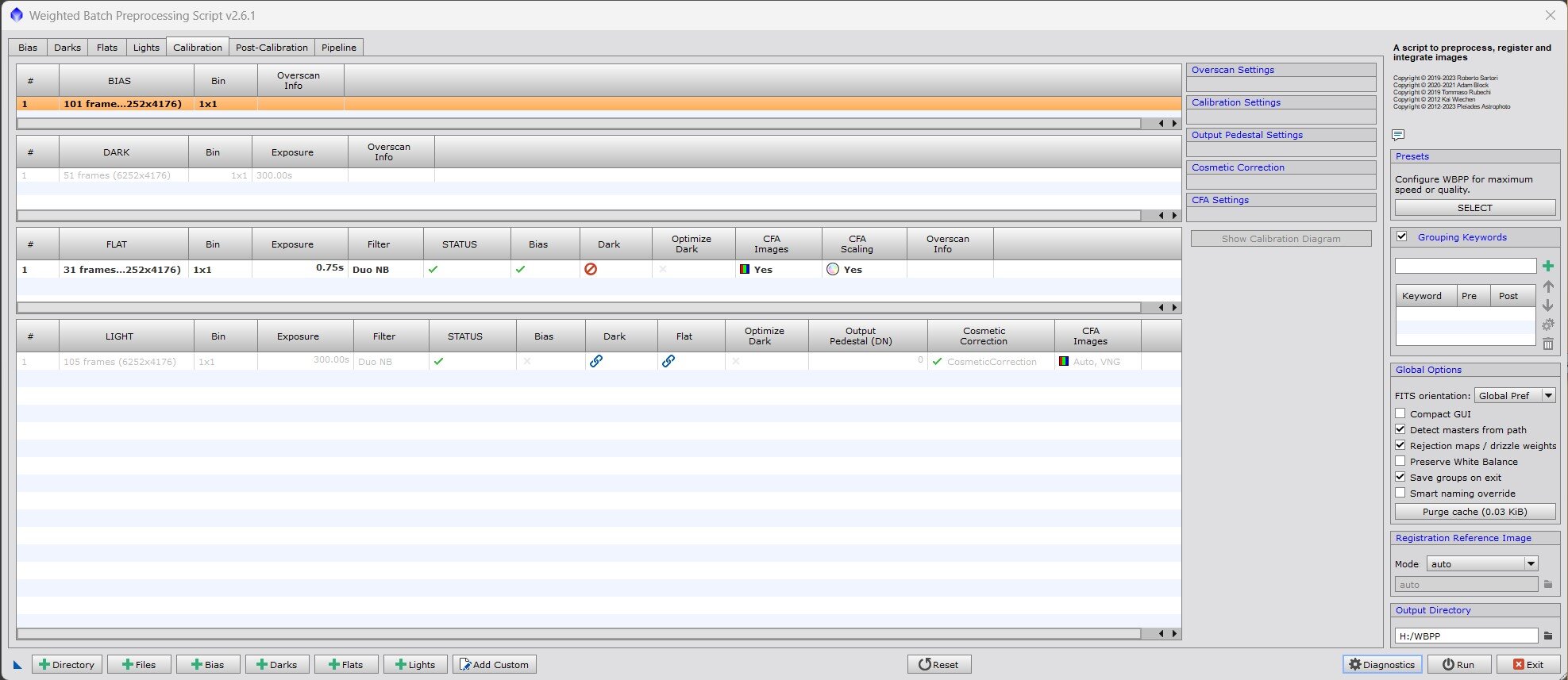The image size is (1568, 680).
Task: Move keyword down with the down arrow
Action: point(1547,305)
